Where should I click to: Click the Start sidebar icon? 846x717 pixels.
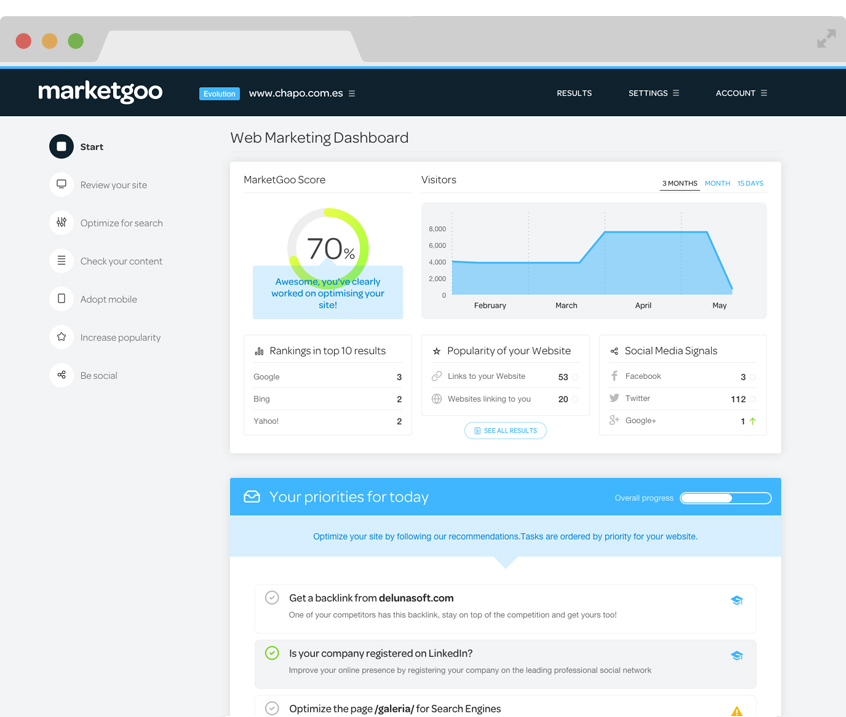[x=62, y=147]
